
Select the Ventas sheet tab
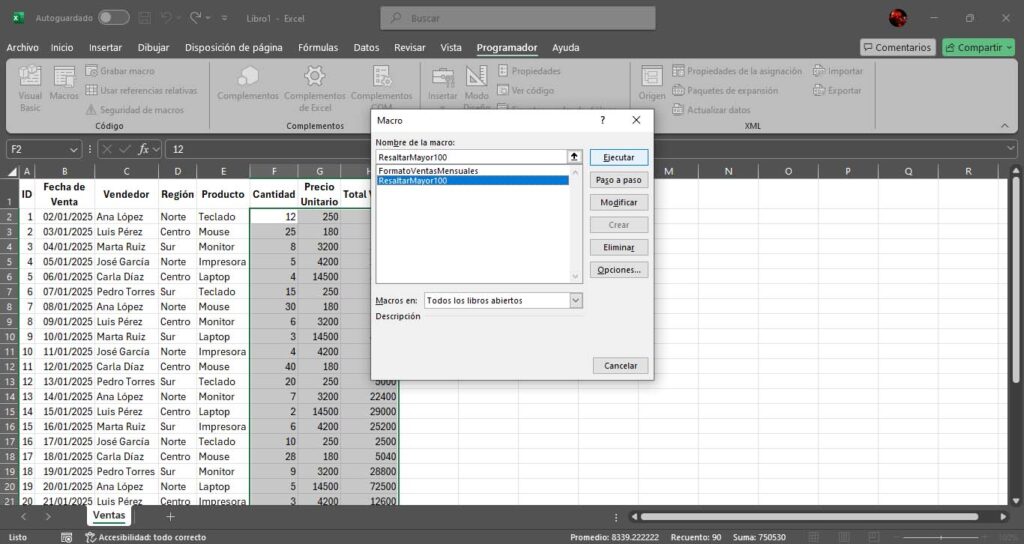tap(108, 515)
